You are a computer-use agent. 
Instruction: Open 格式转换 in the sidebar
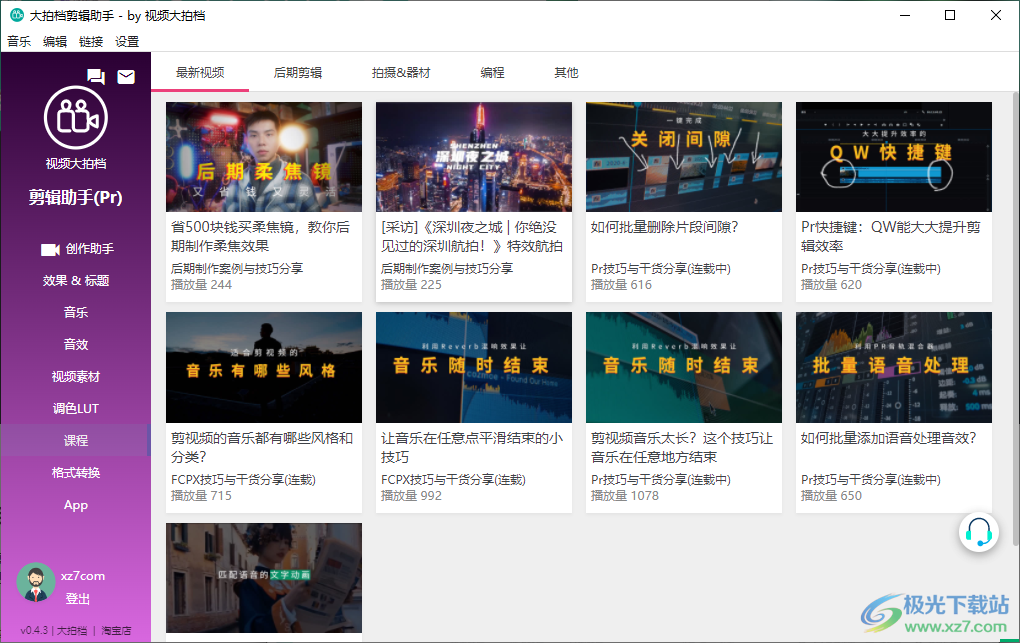(x=75, y=472)
